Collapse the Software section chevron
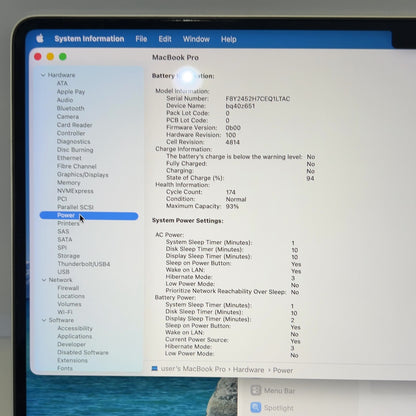The image size is (416, 416). point(44,320)
